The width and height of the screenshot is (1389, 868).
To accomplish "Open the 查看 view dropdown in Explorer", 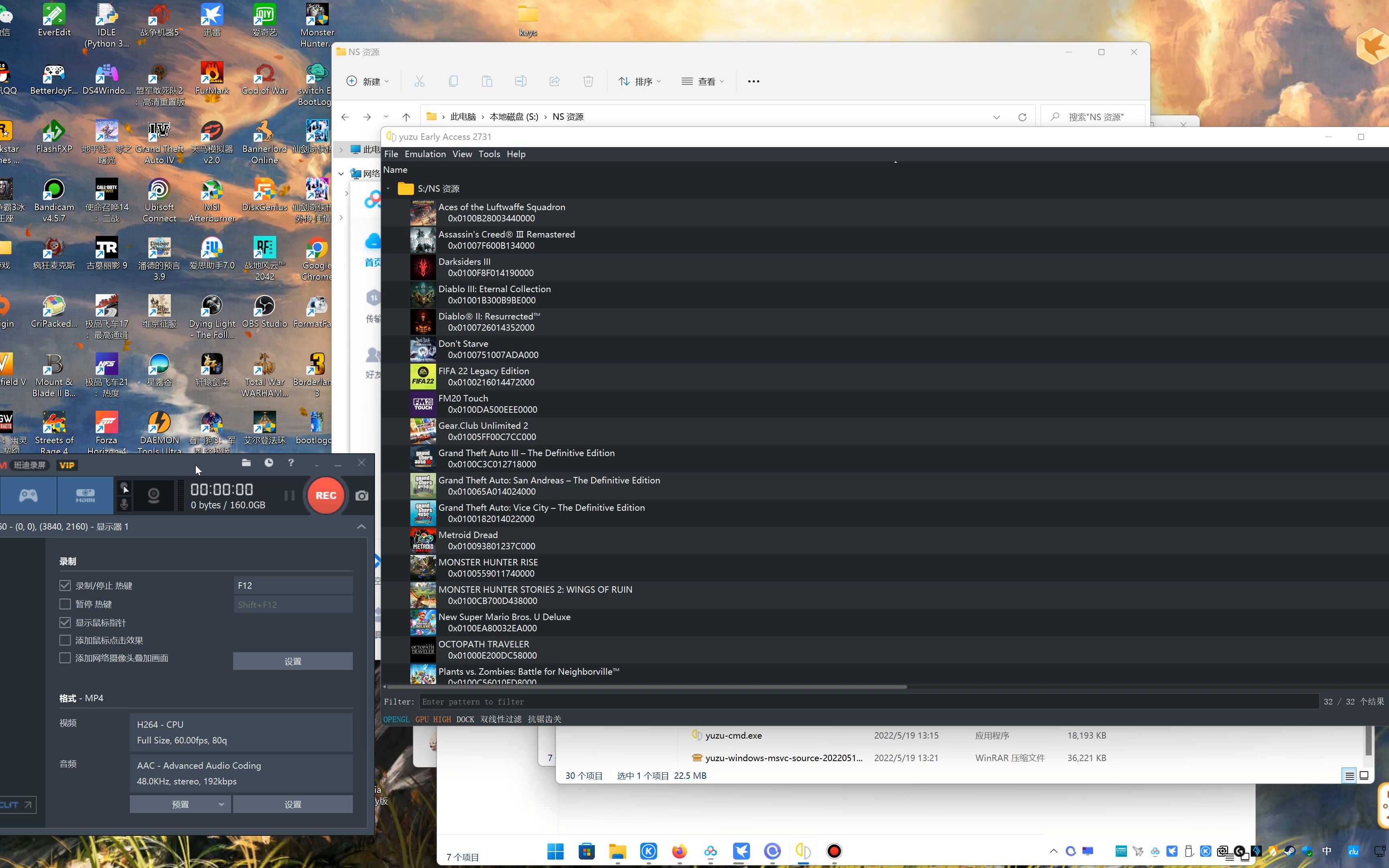I will [703, 82].
